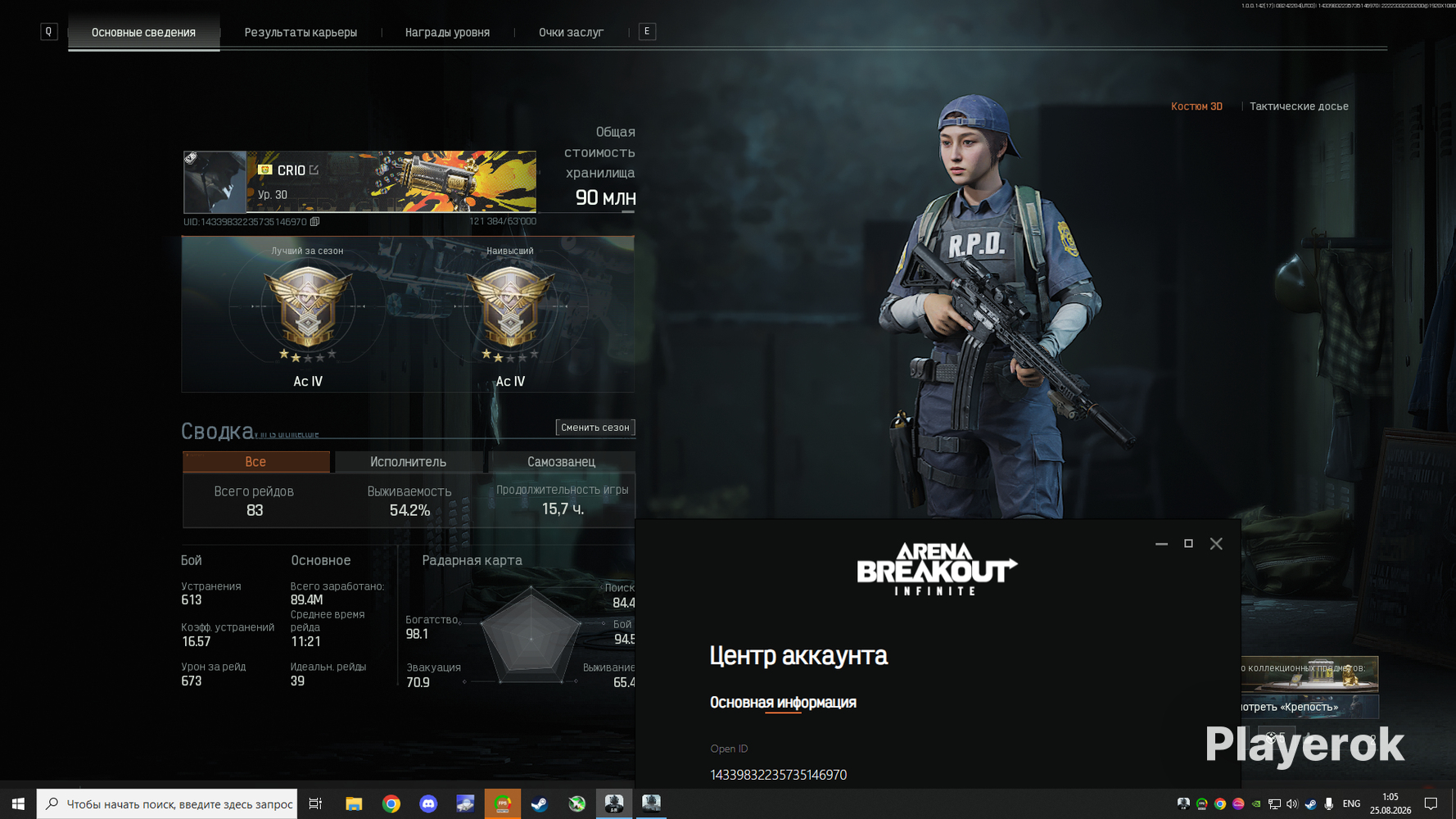The height and width of the screenshot is (819, 1456).
Task: Click the Open ID number in account center
Action: pos(778,775)
